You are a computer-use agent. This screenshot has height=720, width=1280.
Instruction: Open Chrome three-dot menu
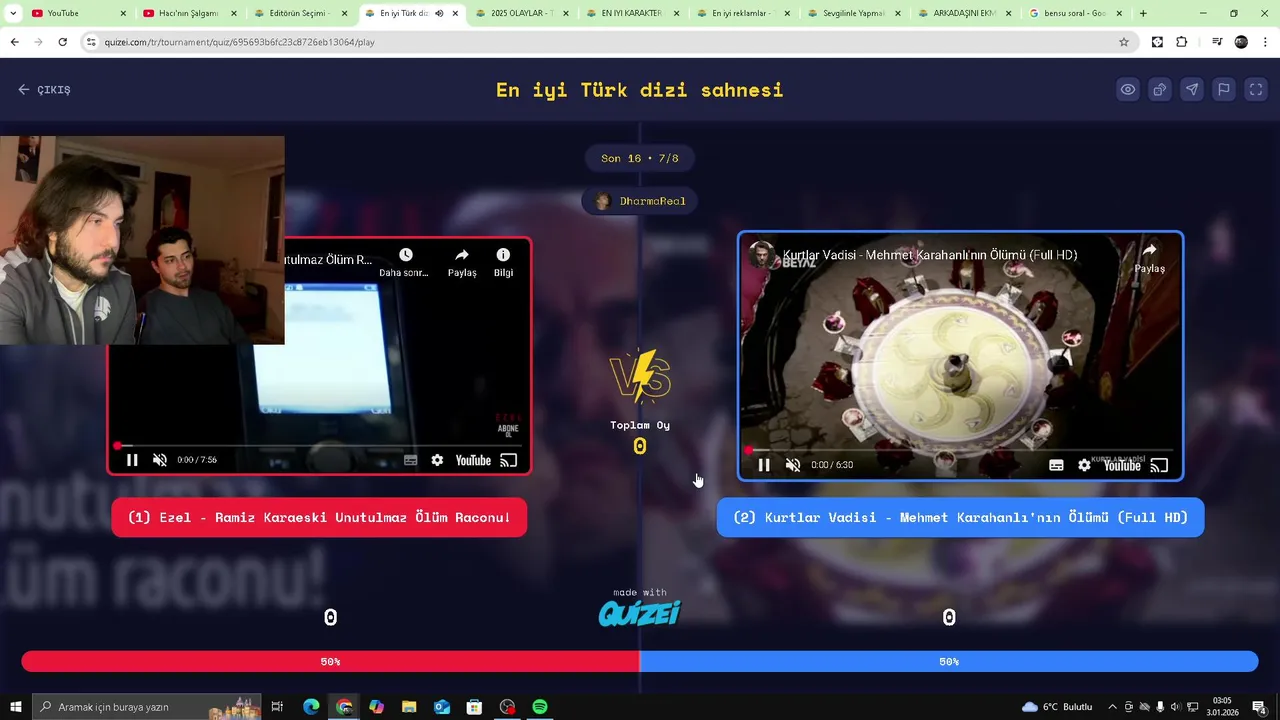pos(1265,42)
